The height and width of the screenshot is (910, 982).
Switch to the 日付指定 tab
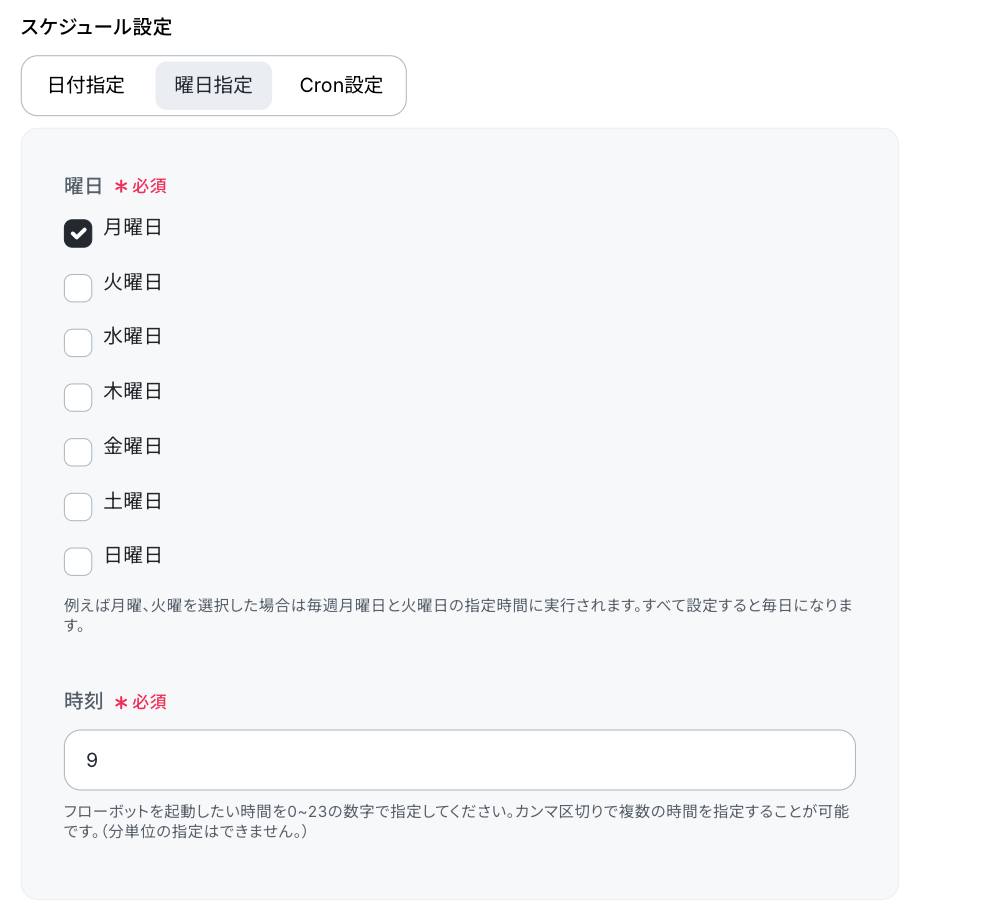[86, 85]
